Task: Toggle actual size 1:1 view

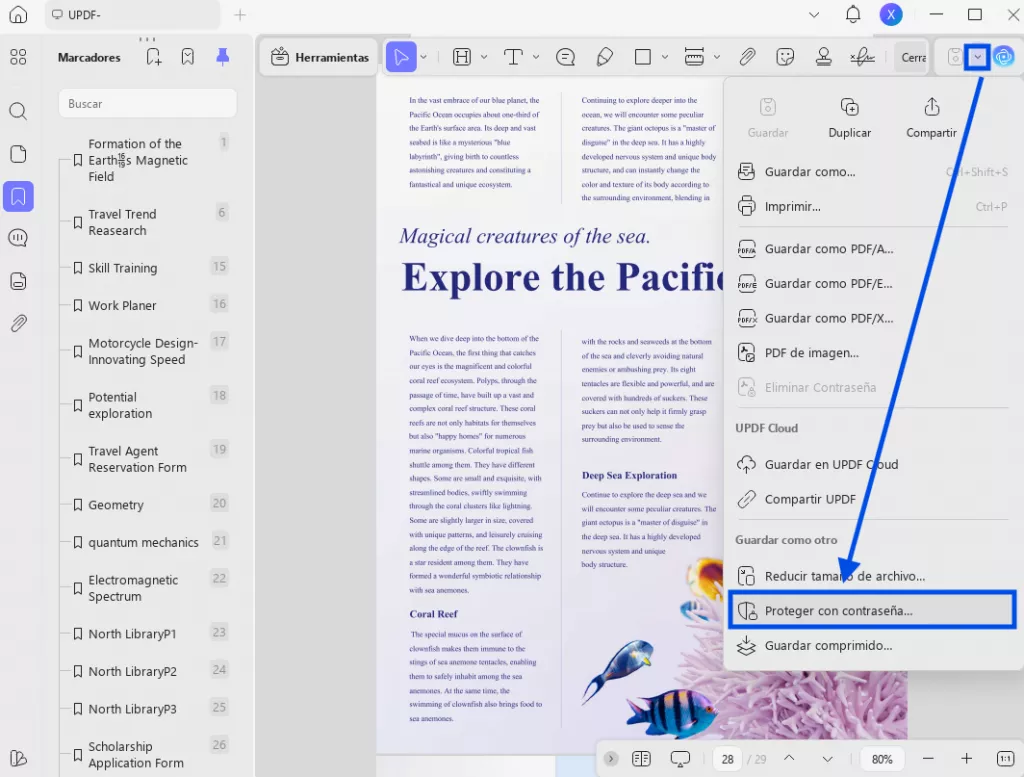Action: [1005, 759]
